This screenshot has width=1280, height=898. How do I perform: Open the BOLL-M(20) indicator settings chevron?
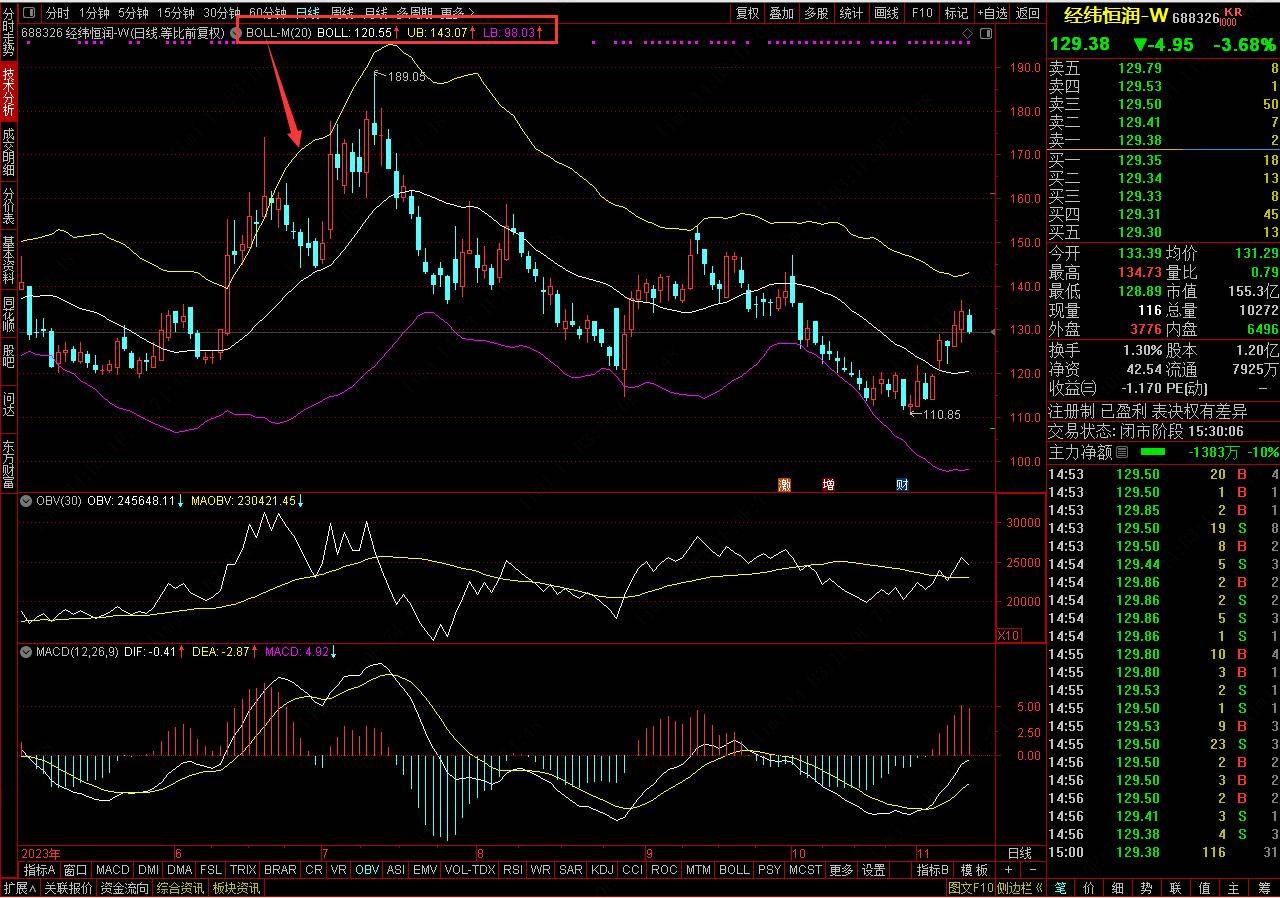point(237,32)
